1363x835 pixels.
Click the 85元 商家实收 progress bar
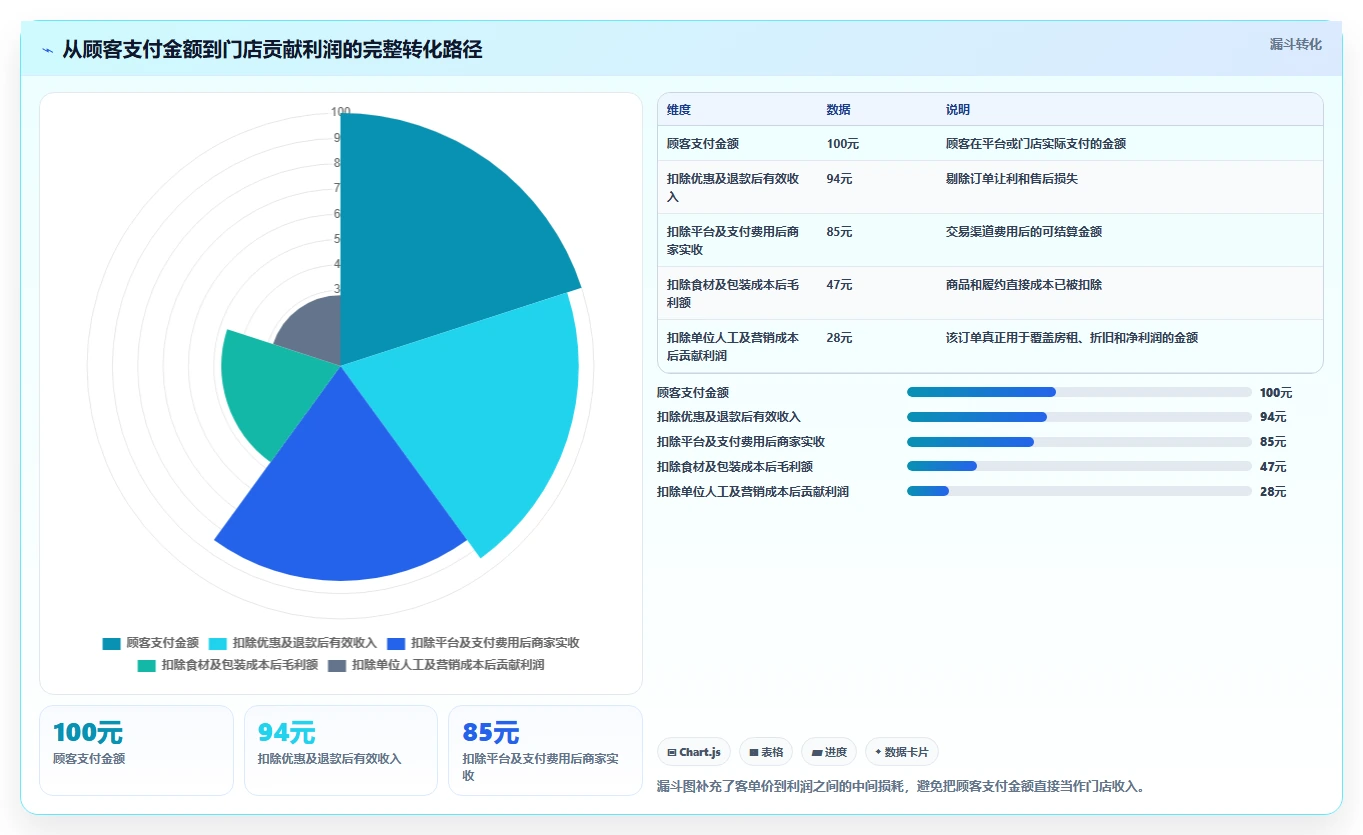pyautogui.click(x=1079, y=442)
